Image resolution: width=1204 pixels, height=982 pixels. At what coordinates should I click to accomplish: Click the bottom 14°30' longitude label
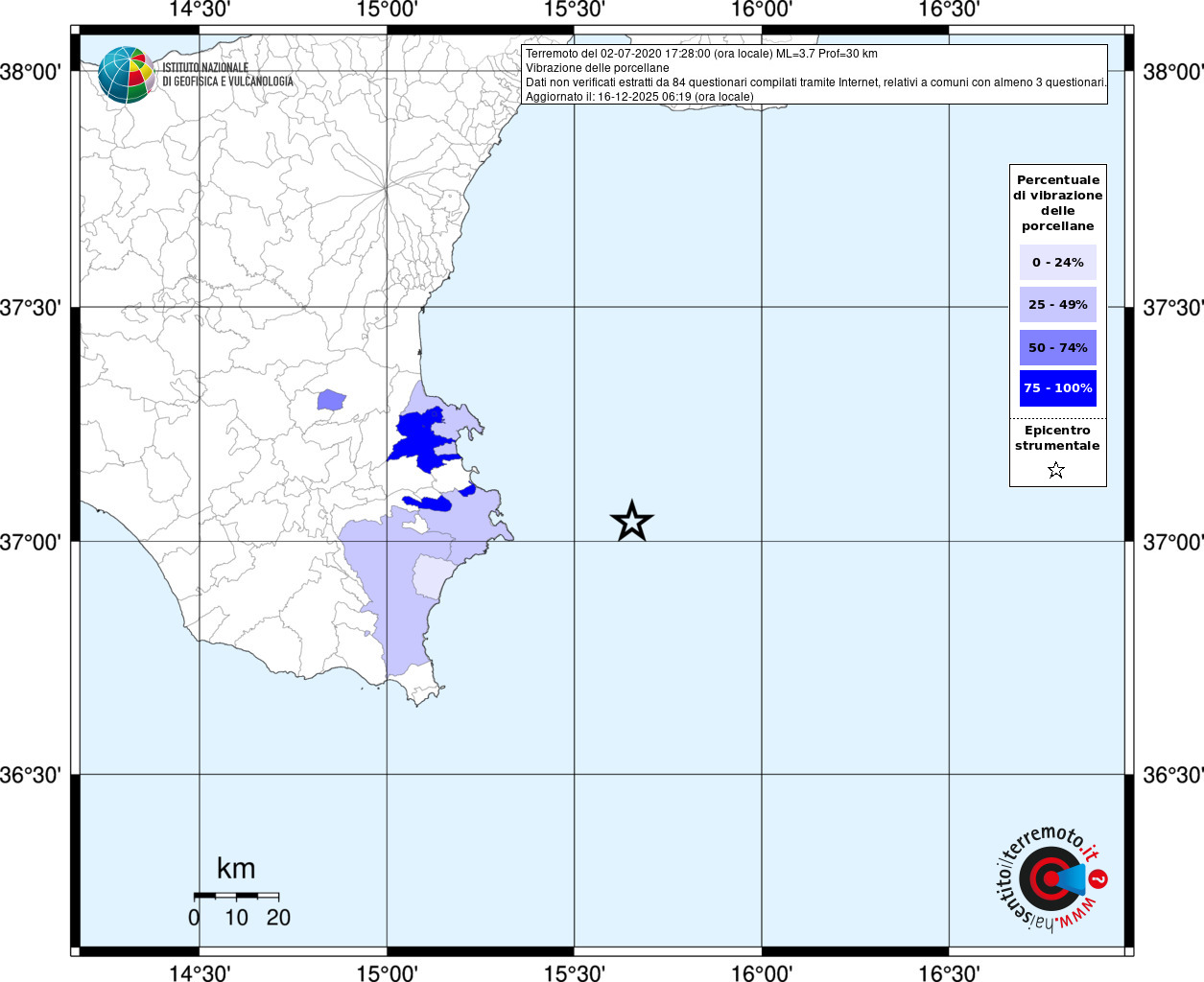[x=200, y=973]
